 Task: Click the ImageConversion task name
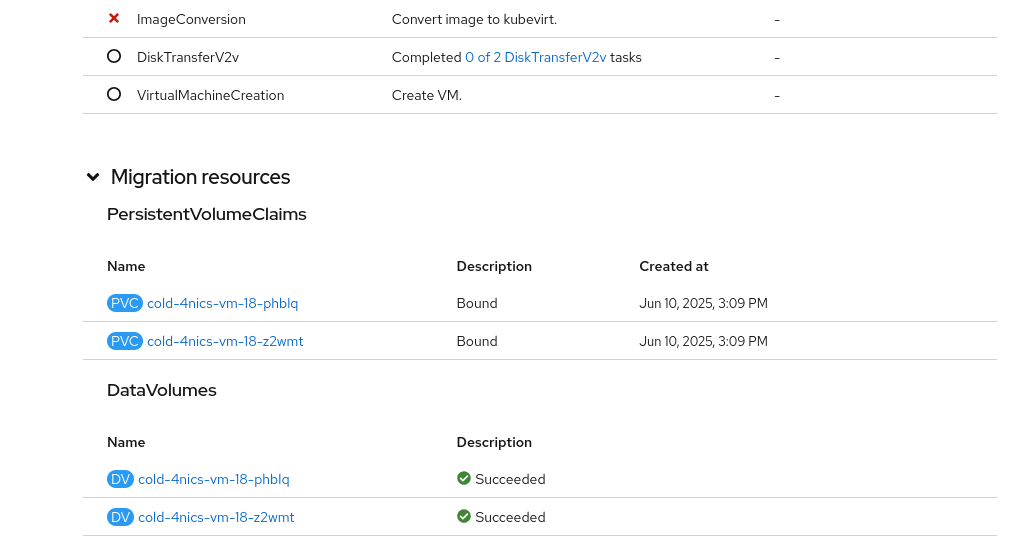[x=191, y=19]
